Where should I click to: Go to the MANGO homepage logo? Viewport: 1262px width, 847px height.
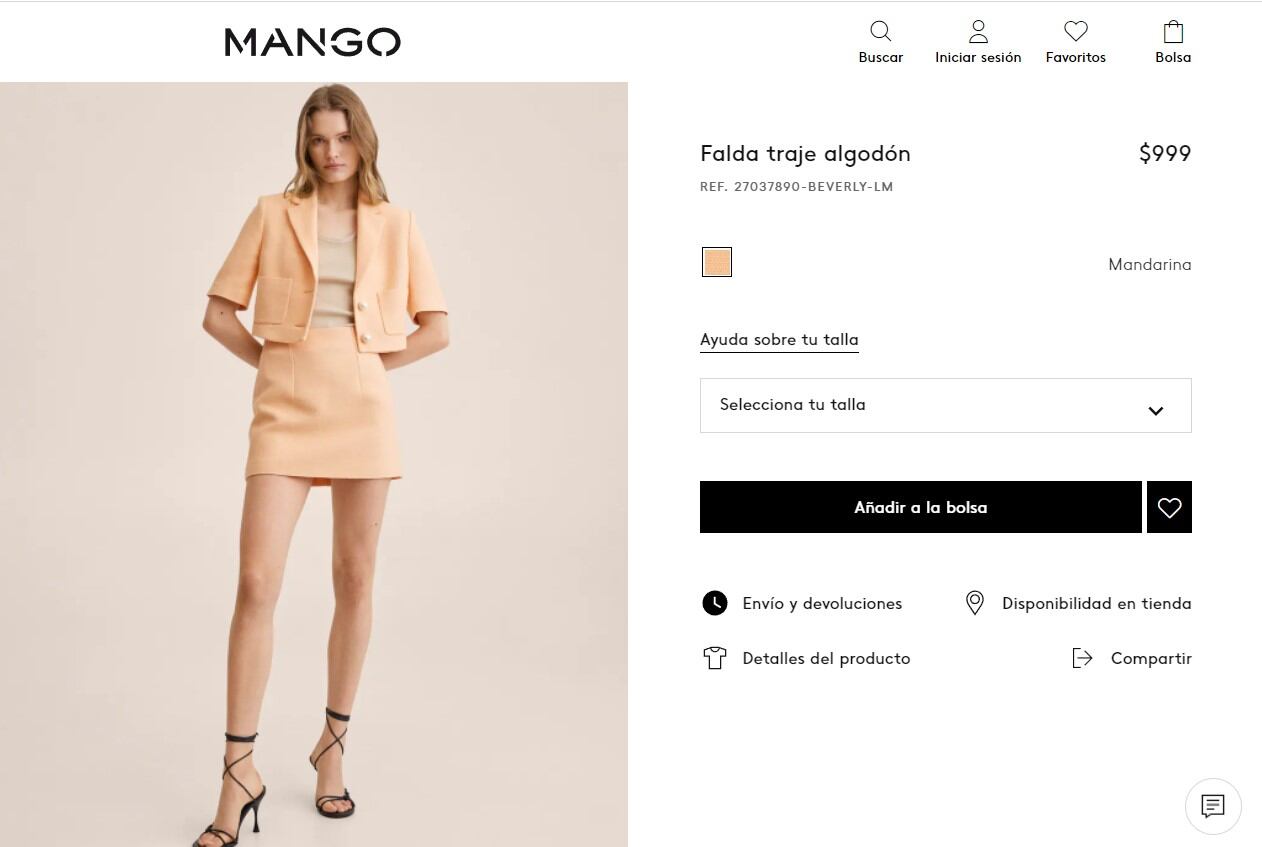312,42
